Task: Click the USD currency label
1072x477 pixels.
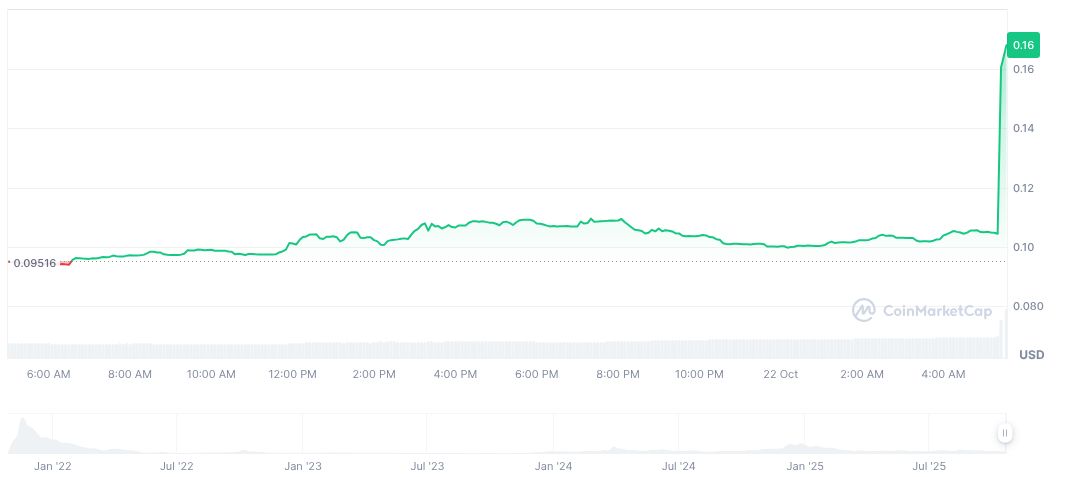Action: coord(1031,355)
